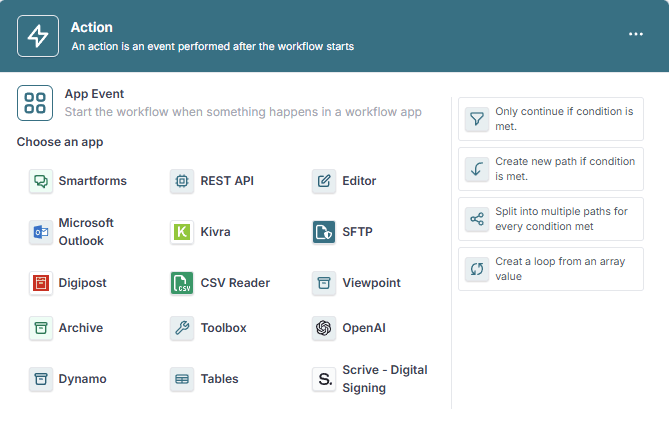Click the 'App Event' heading
Screen dimensions: 669x421
pyautogui.click(x=94, y=94)
